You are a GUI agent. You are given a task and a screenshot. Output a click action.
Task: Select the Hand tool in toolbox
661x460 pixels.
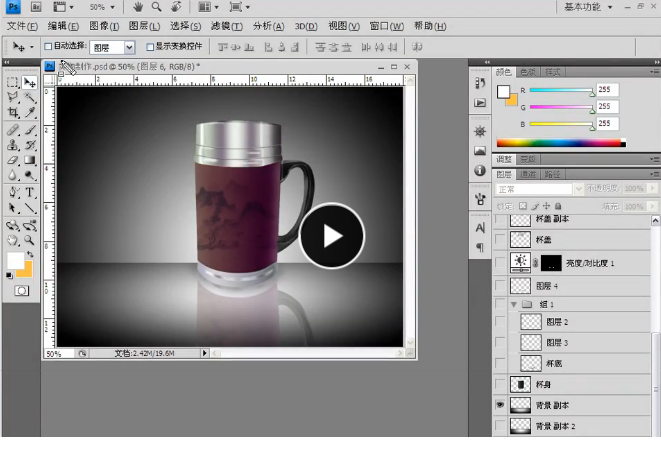pyautogui.click(x=13, y=240)
